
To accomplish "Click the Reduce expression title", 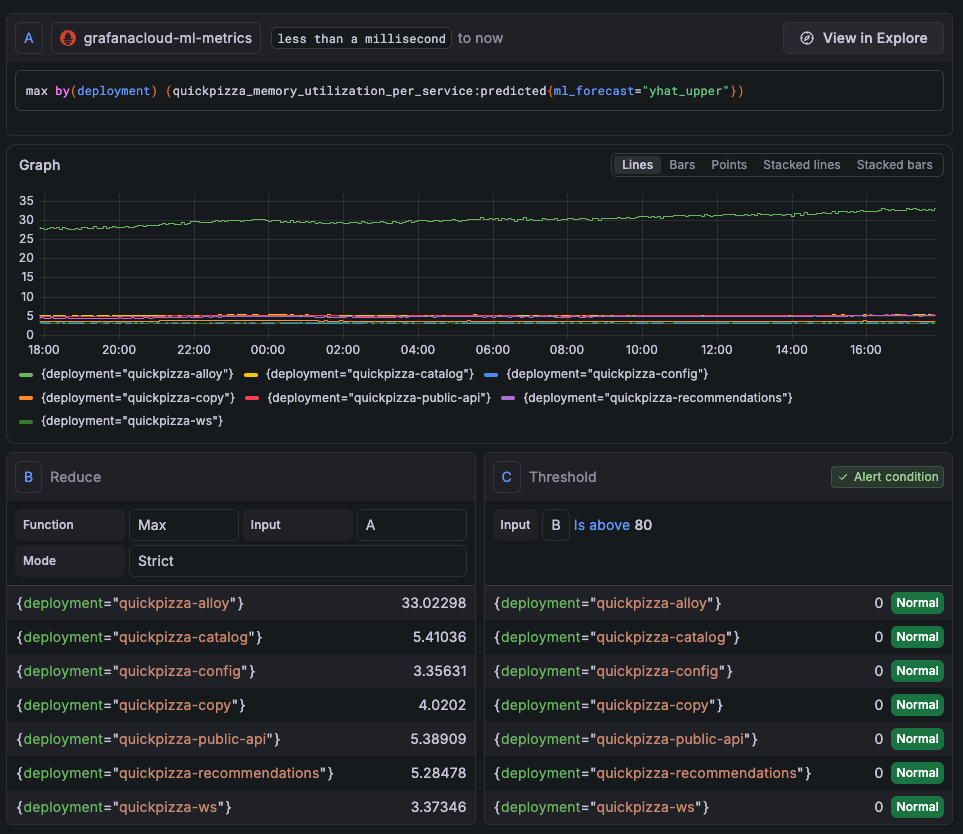I will point(76,477).
